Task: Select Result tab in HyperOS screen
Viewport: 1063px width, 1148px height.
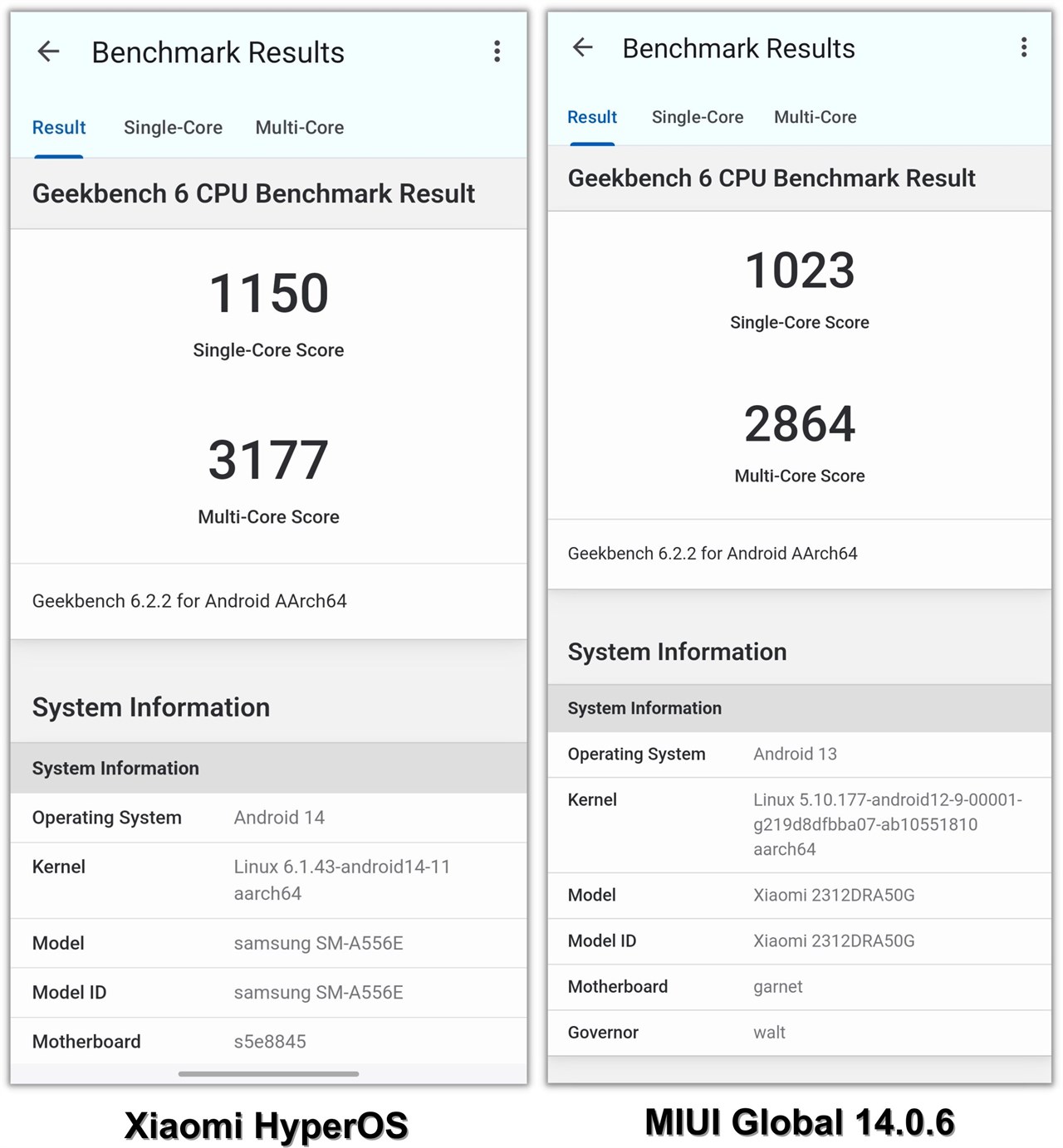Action: pyautogui.click(x=59, y=128)
